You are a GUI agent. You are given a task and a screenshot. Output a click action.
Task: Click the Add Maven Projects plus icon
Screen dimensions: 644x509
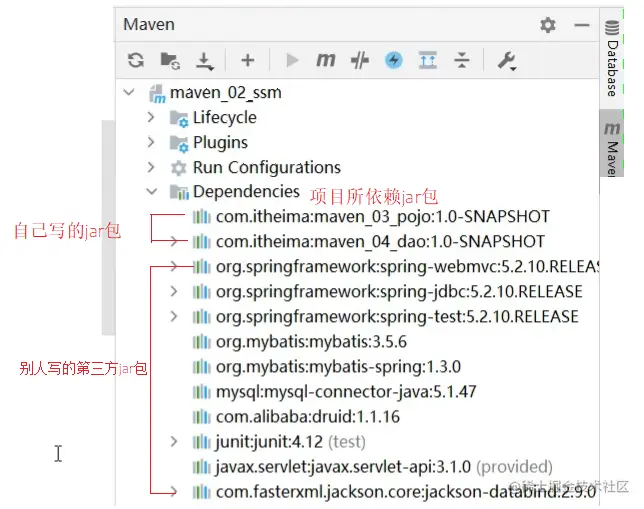(247, 60)
